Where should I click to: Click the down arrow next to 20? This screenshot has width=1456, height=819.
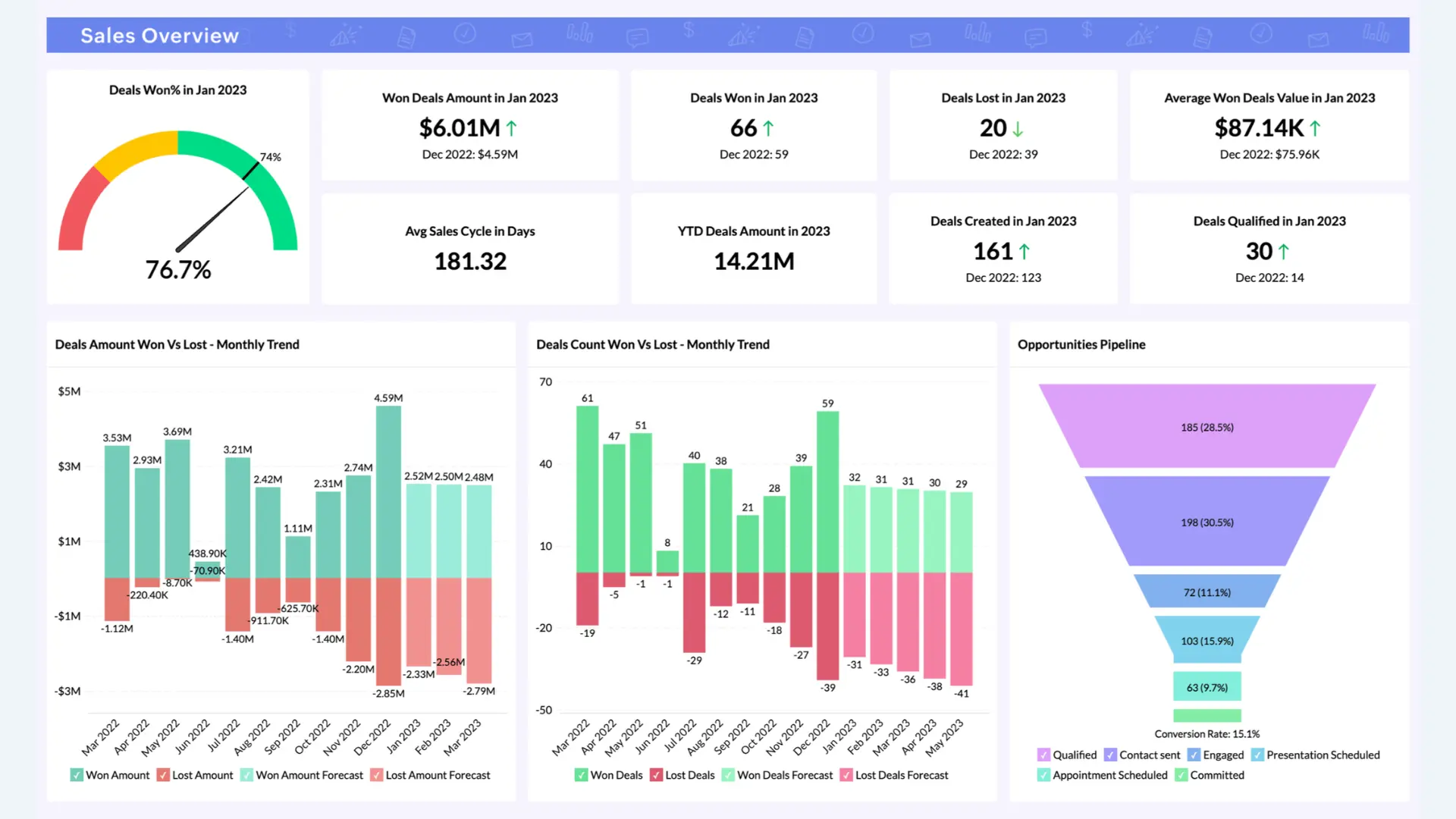click(1018, 130)
